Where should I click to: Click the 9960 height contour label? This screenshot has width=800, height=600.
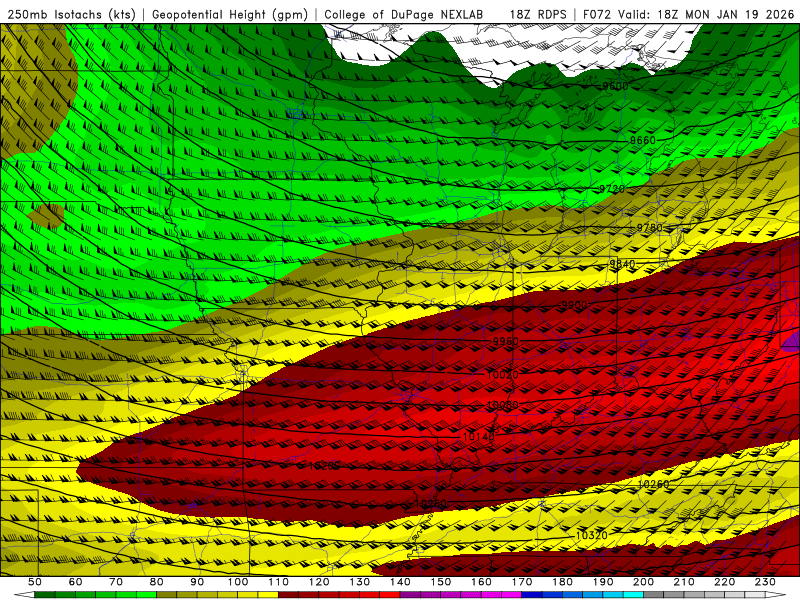point(506,341)
